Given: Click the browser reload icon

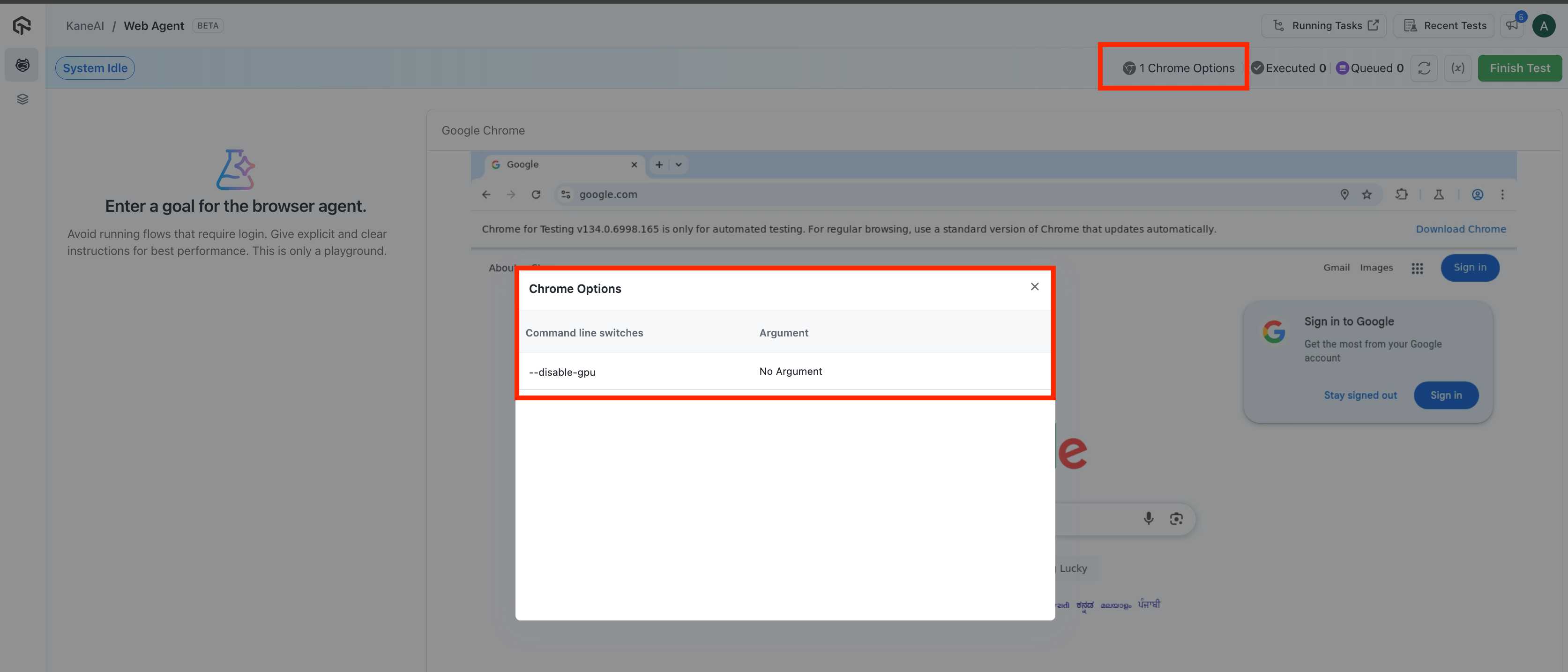Looking at the screenshot, I should (536, 195).
